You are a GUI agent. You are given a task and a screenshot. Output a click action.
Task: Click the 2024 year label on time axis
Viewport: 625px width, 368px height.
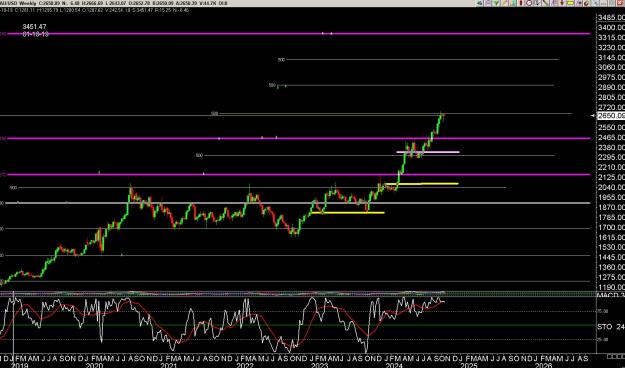click(394, 365)
